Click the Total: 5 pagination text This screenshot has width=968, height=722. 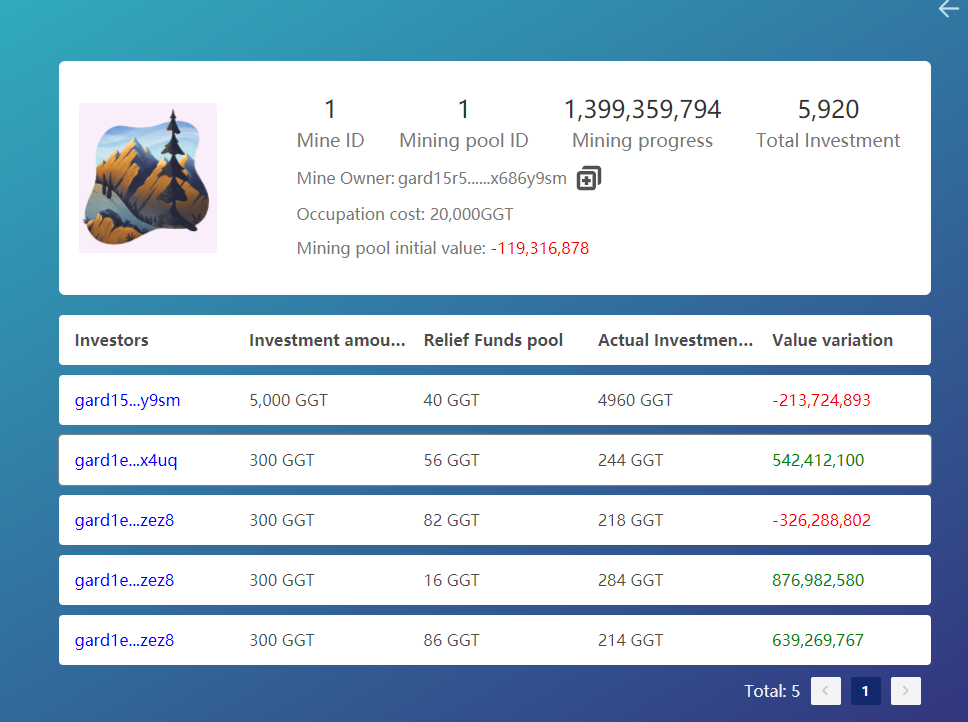tap(772, 691)
